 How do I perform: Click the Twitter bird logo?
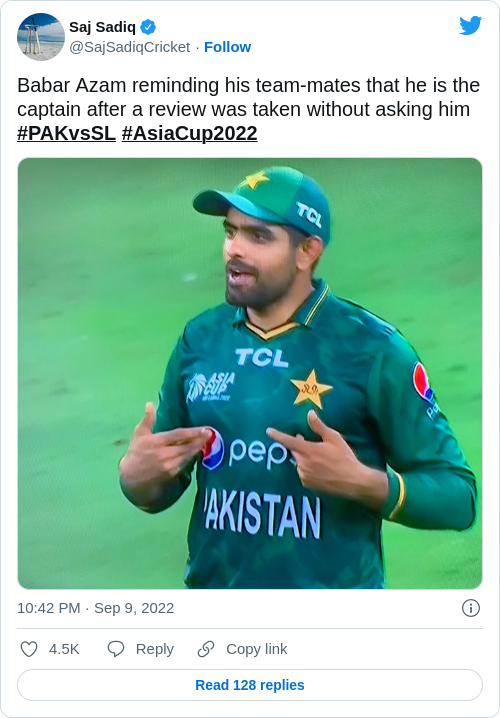471,26
